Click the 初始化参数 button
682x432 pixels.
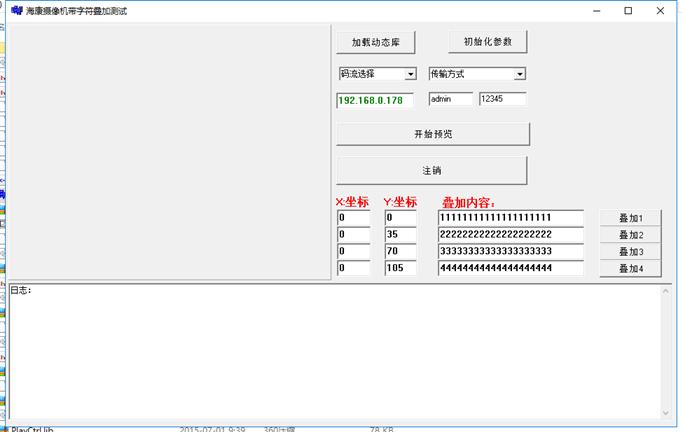coord(488,42)
